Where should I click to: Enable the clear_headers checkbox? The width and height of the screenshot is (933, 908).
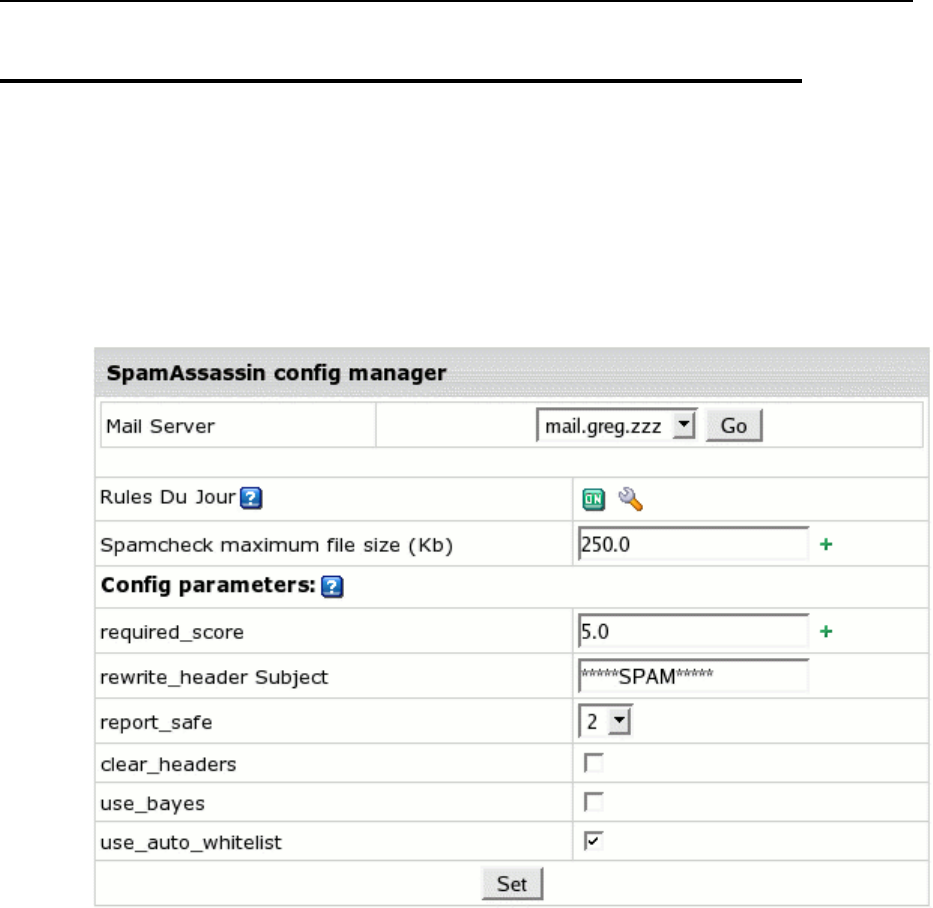tap(594, 764)
